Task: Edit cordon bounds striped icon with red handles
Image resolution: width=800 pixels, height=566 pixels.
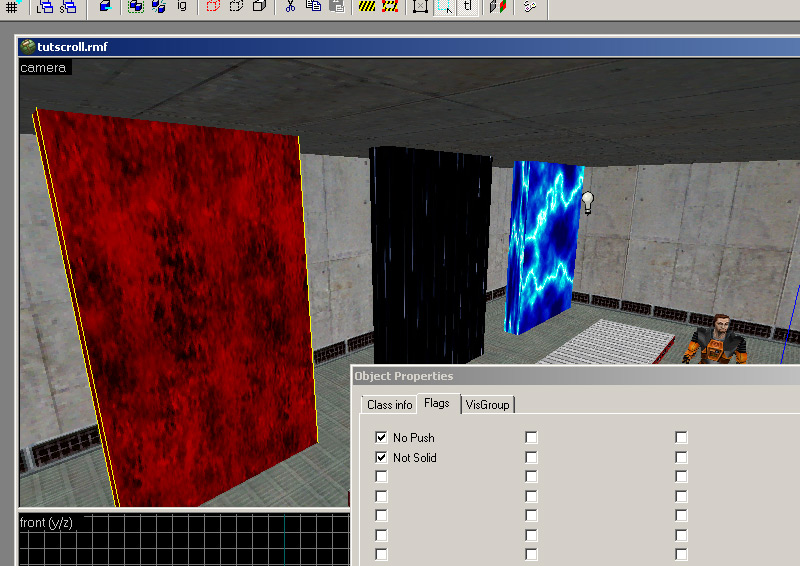Action: [x=390, y=6]
